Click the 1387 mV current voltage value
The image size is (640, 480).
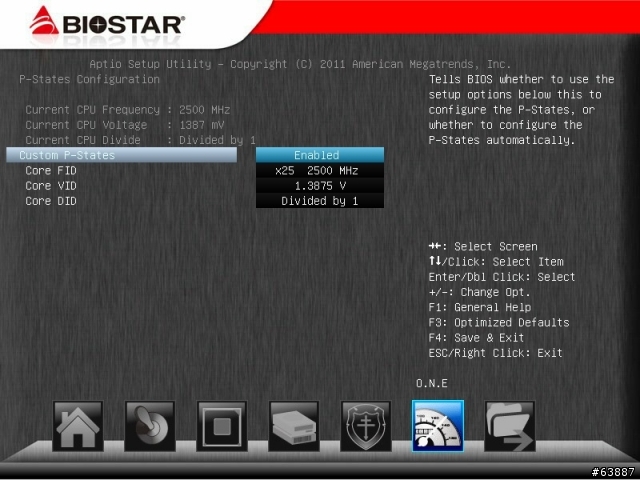pos(202,125)
